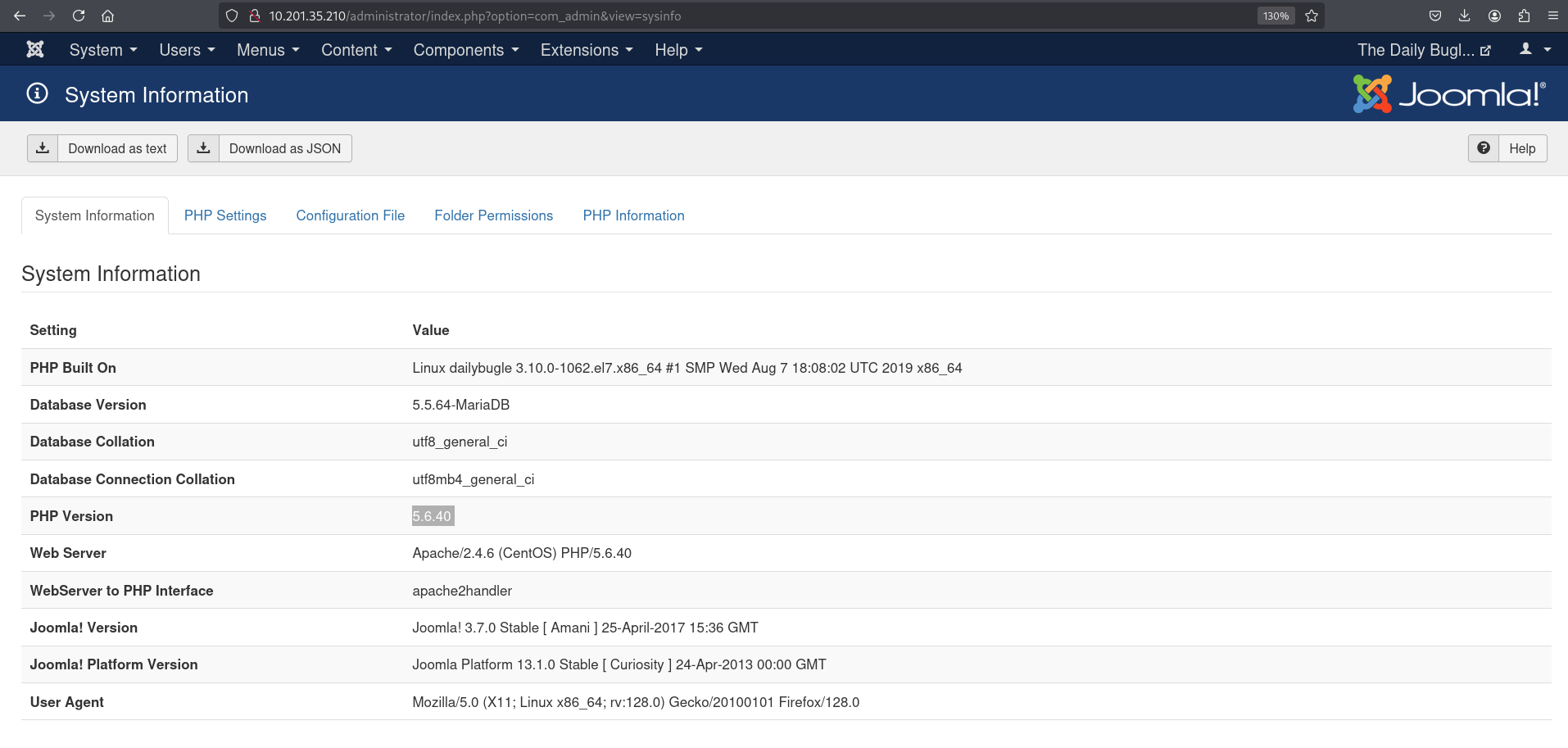1568x748 pixels.
Task: Click the Firefox account profile icon
Action: click(x=1494, y=16)
